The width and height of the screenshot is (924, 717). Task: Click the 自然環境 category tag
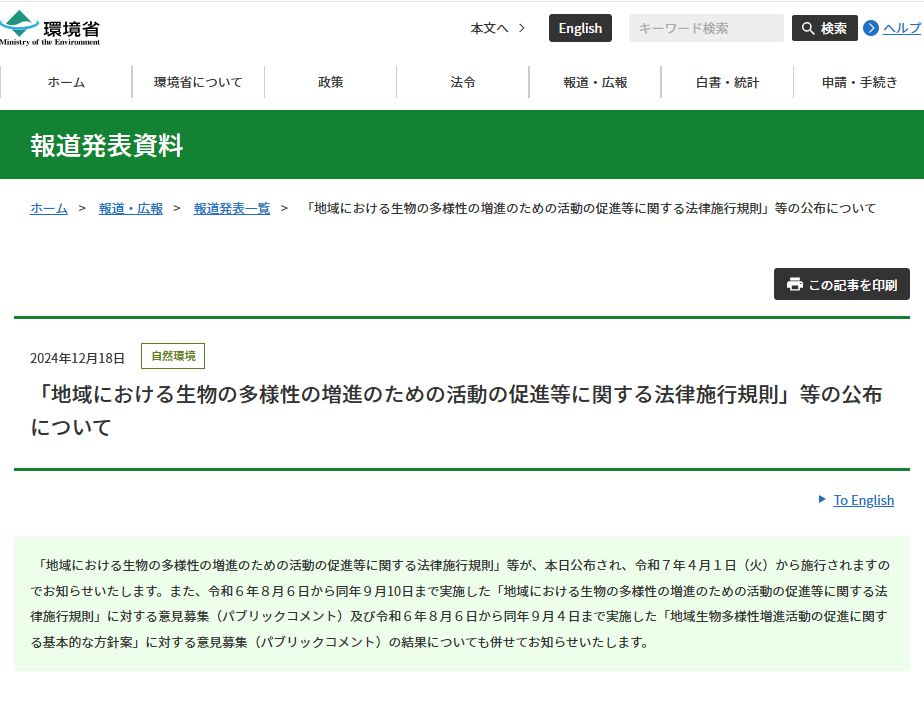point(173,356)
